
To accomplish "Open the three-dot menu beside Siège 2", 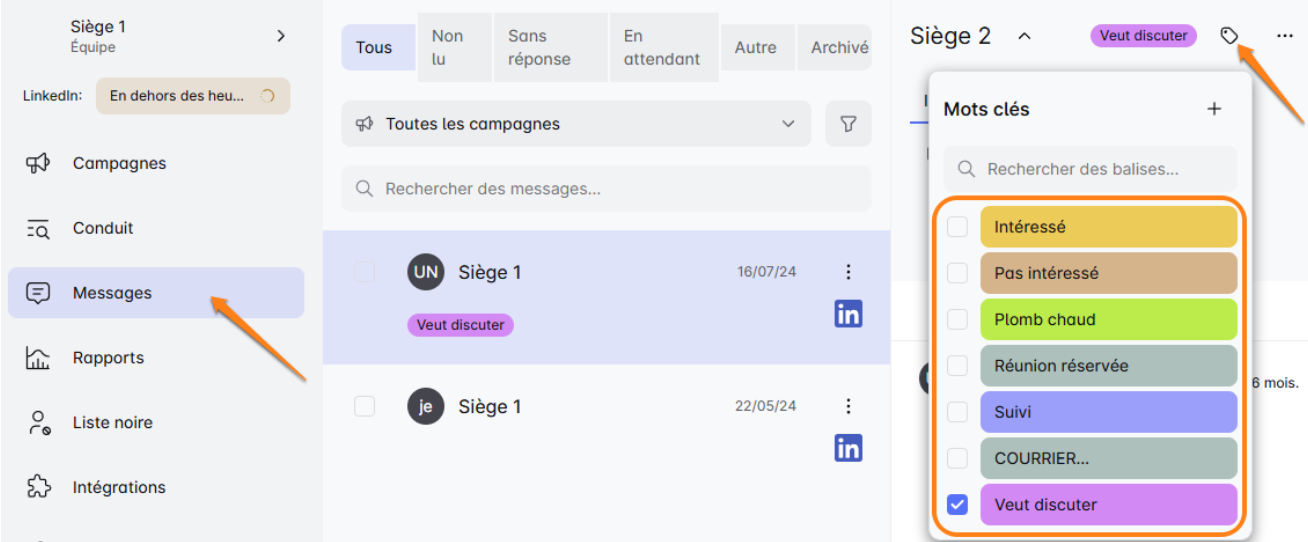I will (x=1285, y=36).
